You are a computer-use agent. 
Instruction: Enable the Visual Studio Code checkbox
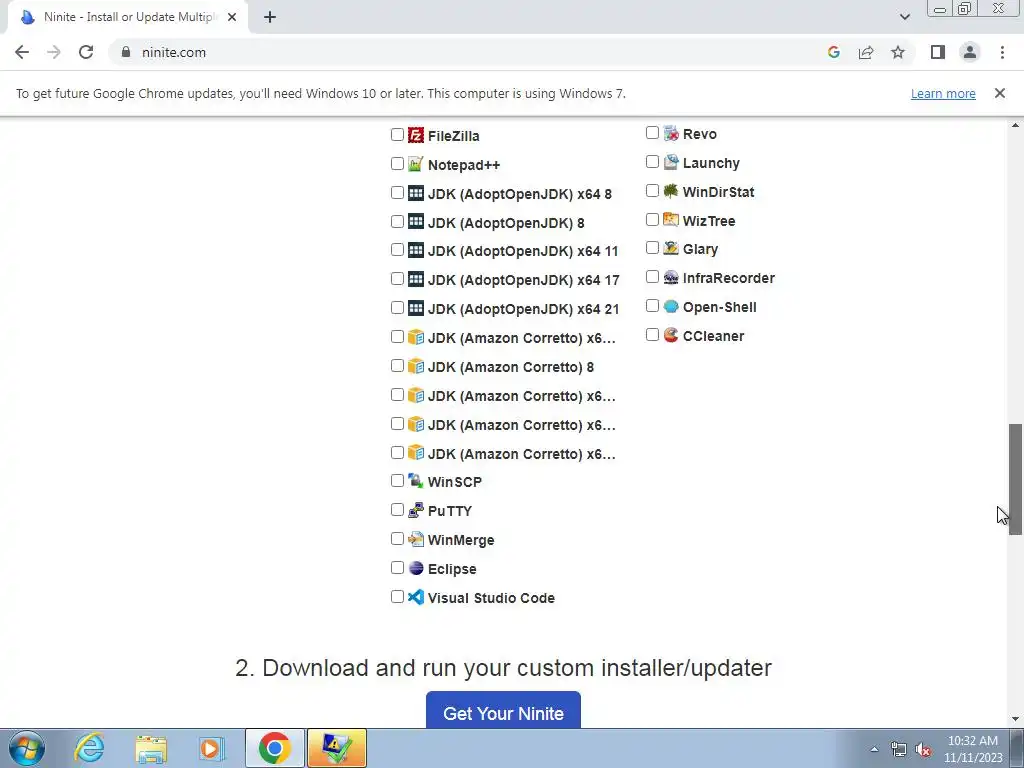click(x=397, y=596)
